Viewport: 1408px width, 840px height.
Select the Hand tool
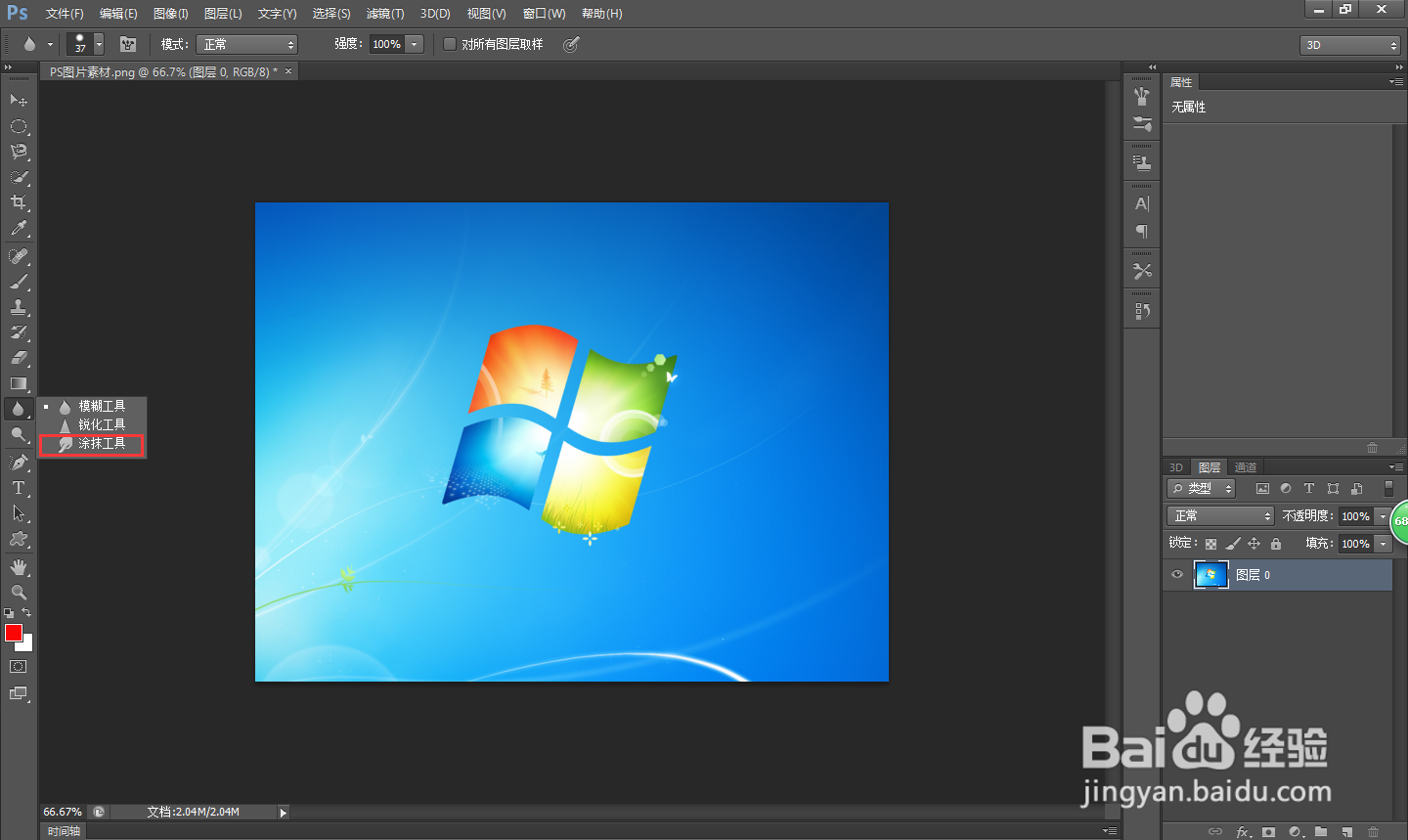[19, 567]
